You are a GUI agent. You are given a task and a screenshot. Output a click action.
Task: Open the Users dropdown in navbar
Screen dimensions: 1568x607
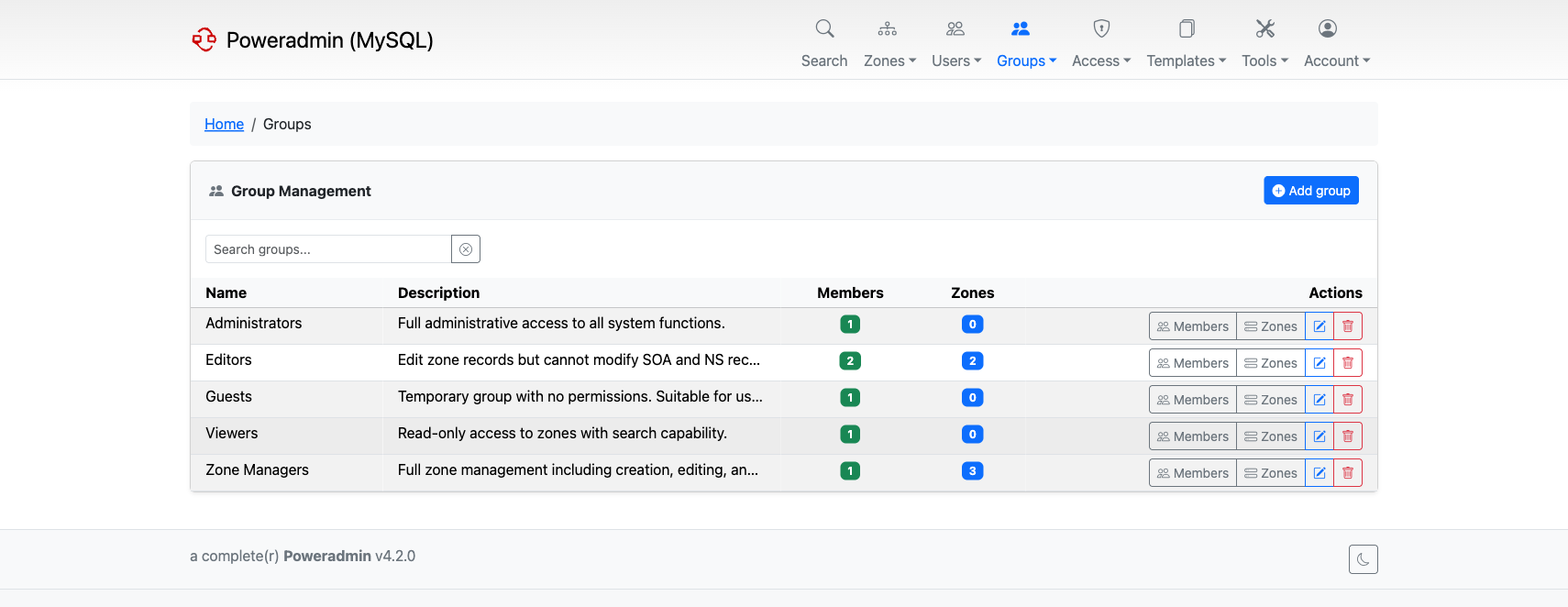(955, 43)
